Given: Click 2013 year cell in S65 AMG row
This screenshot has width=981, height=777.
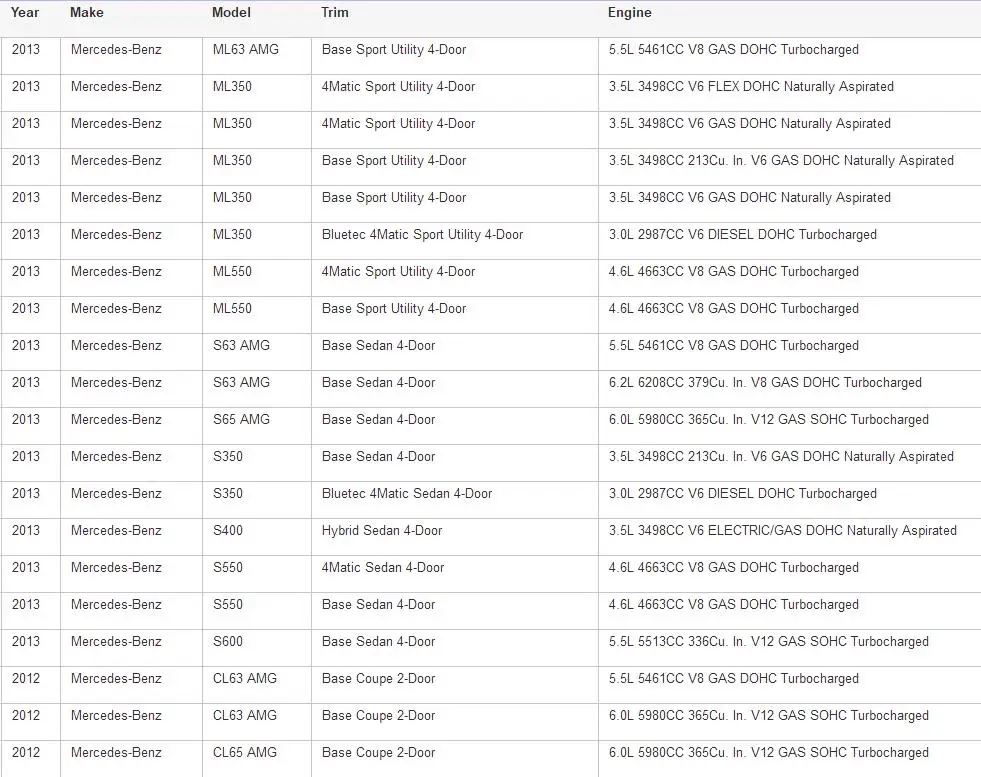Looking at the screenshot, I should [30, 425].
